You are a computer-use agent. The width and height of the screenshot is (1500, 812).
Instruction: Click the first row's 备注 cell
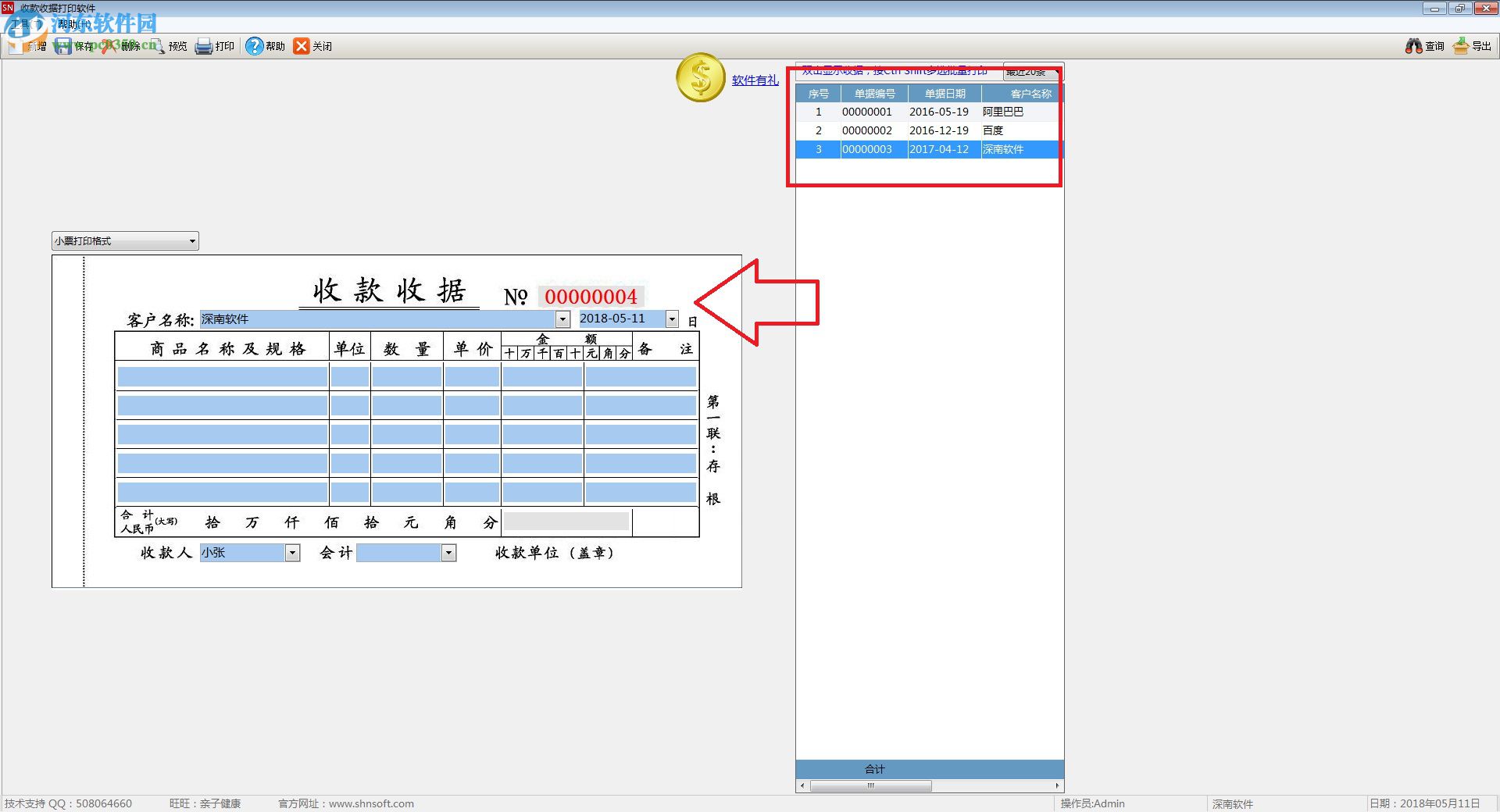point(641,377)
